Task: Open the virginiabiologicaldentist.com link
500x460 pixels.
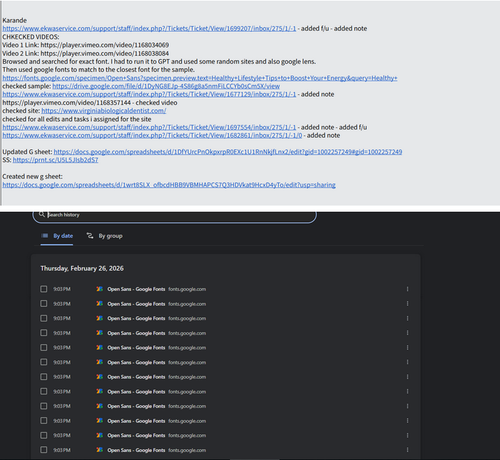Action: 104,111
